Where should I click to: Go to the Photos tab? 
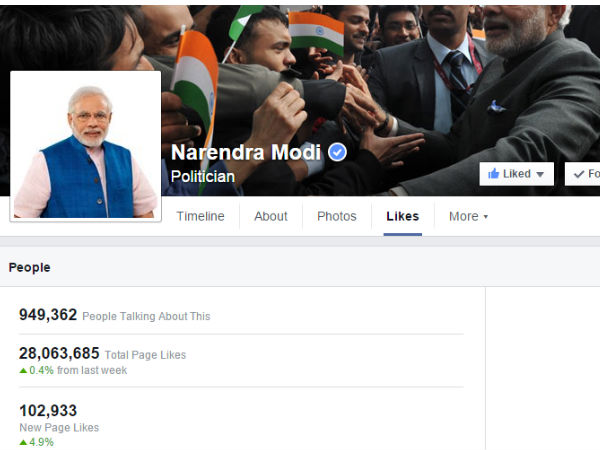[337, 217]
